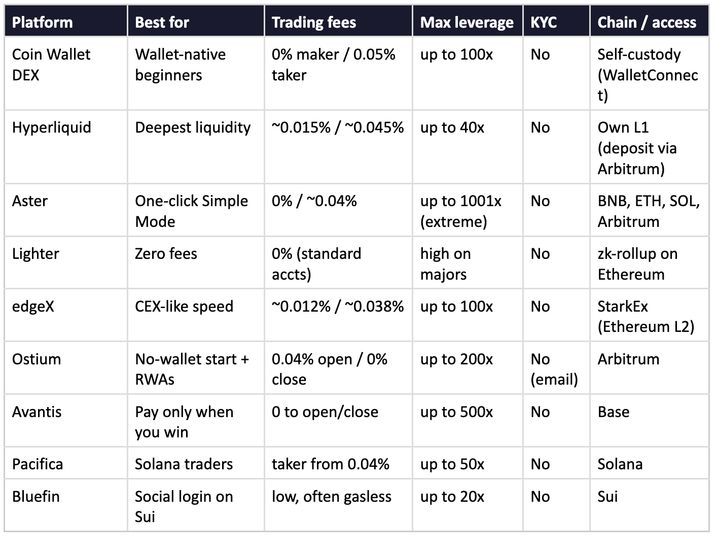The height and width of the screenshot is (536, 716).
Task: Click the Bluefin platform cell
Action: (x=66, y=505)
